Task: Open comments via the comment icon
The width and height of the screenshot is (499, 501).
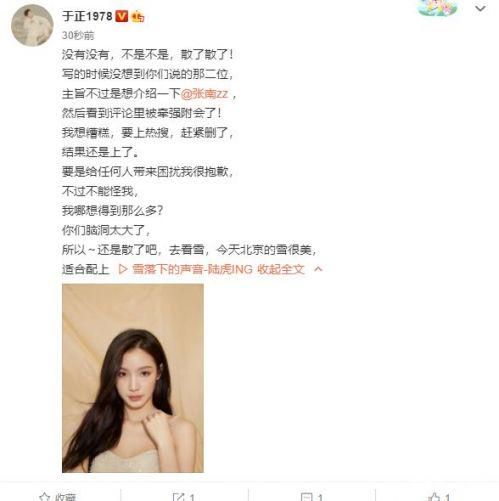Action: (306, 497)
